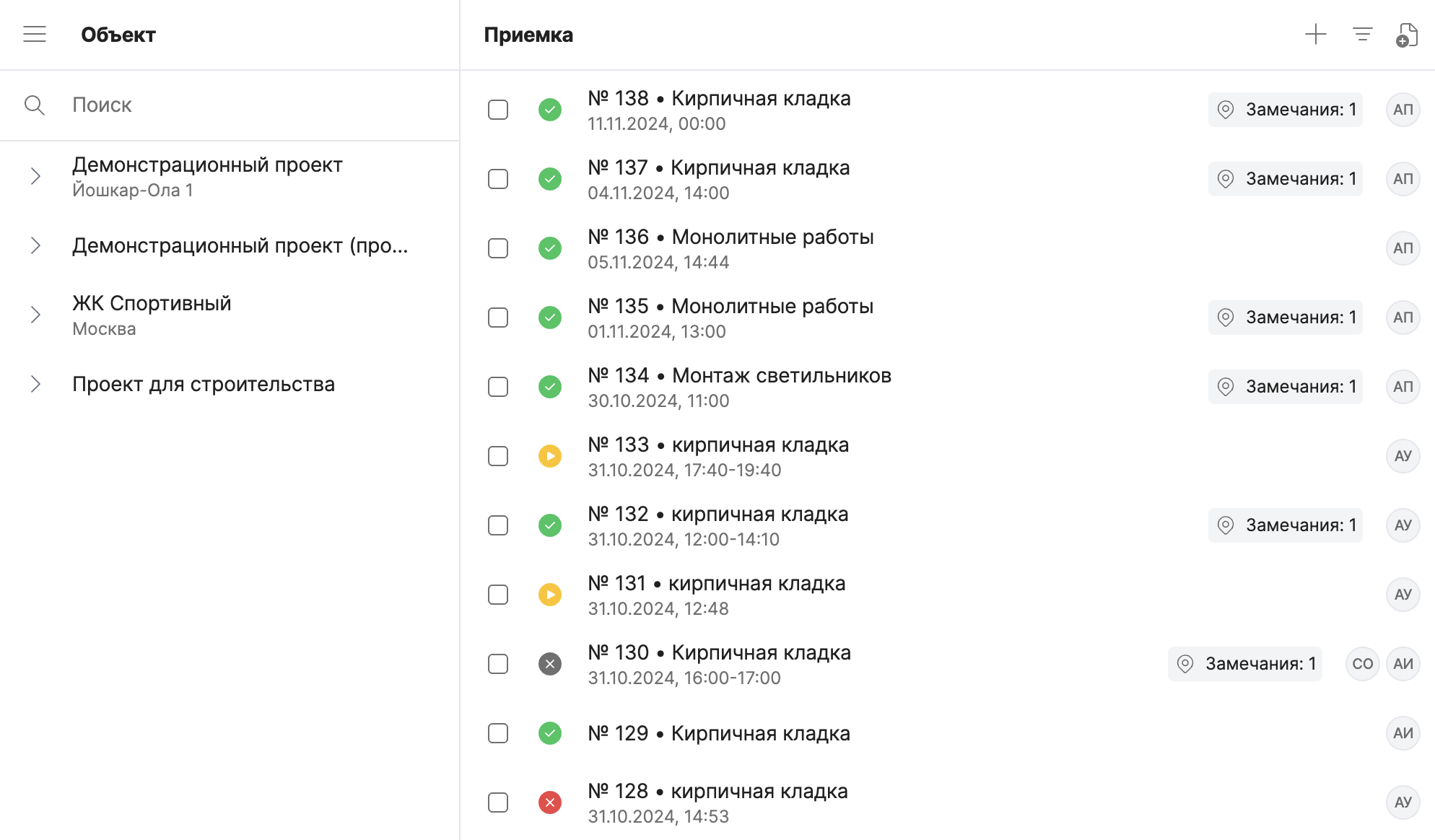Click gray cancelled status of № 130
This screenshot has height=840, width=1435.
click(550, 664)
